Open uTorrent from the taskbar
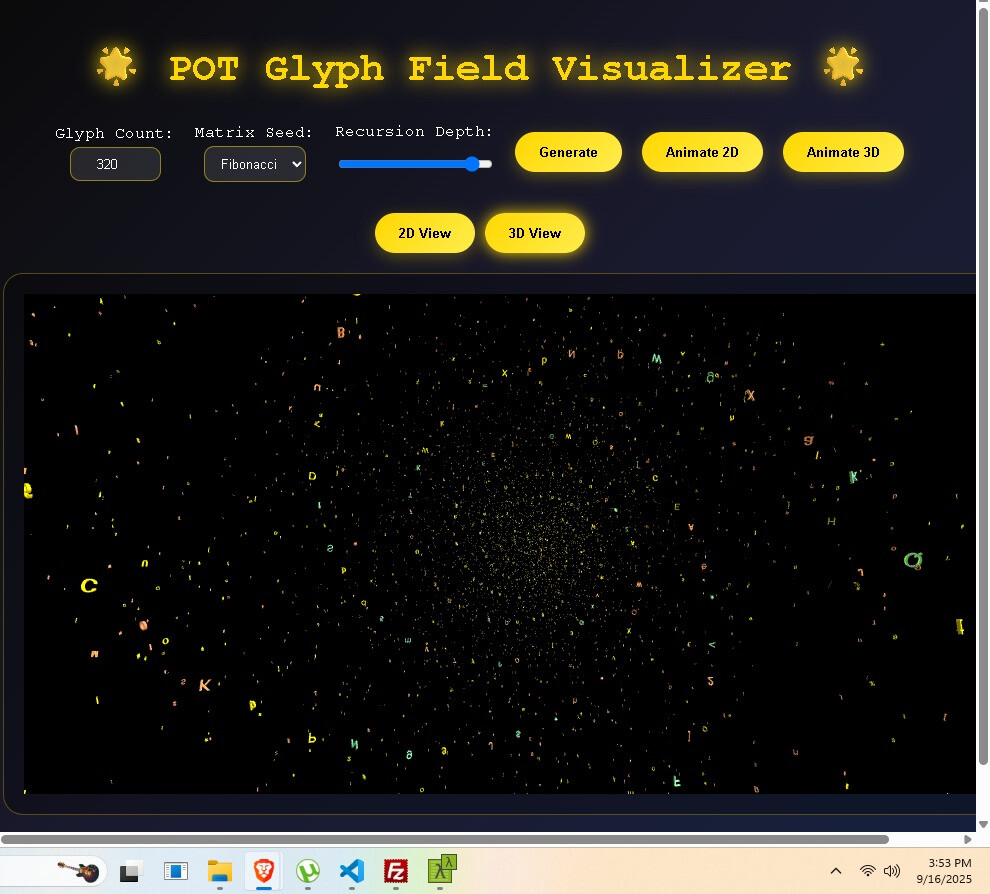Image resolution: width=990 pixels, height=894 pixels. (x=308, y=871)
